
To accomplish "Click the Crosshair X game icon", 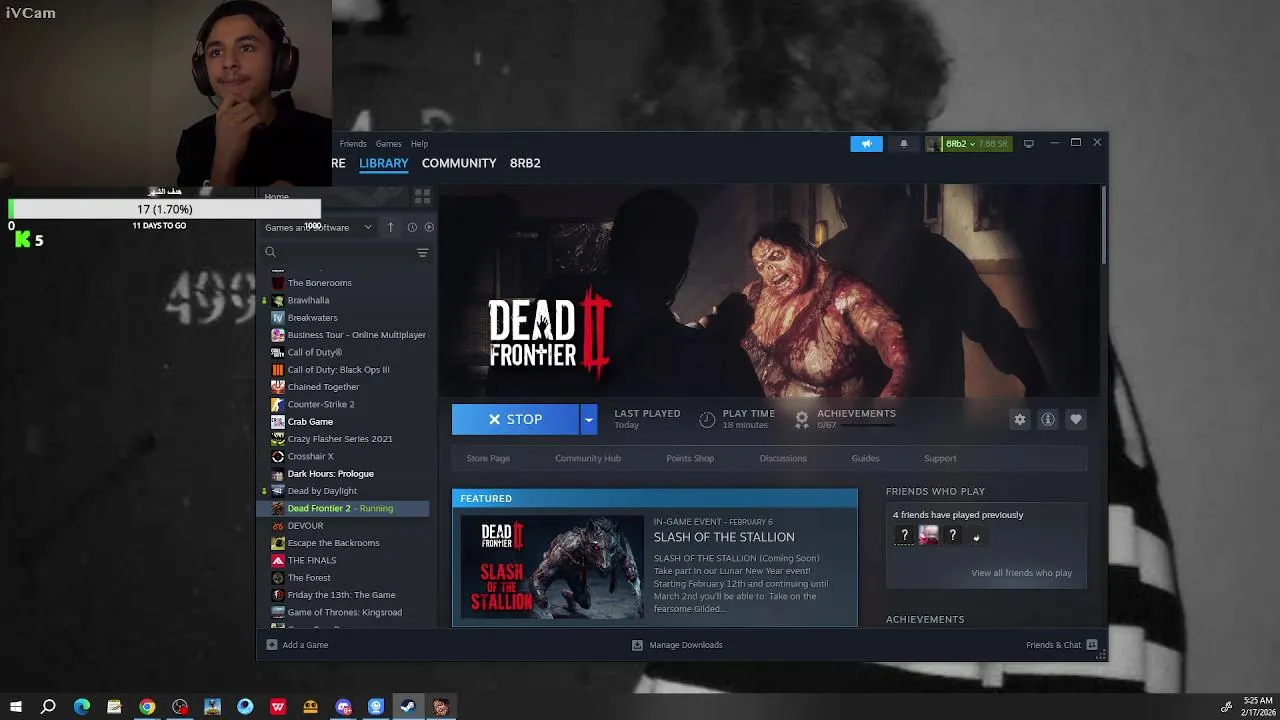I will 278,456.
